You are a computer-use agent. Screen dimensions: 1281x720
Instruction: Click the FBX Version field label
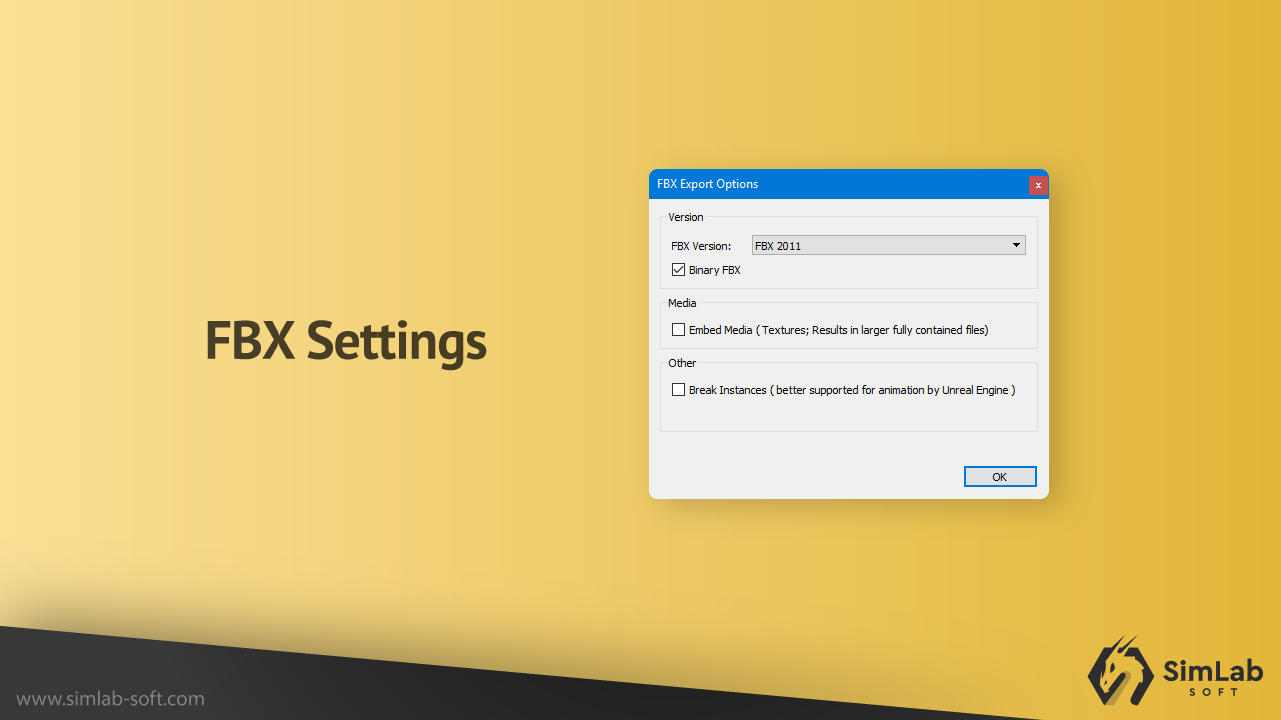point(700,246)
